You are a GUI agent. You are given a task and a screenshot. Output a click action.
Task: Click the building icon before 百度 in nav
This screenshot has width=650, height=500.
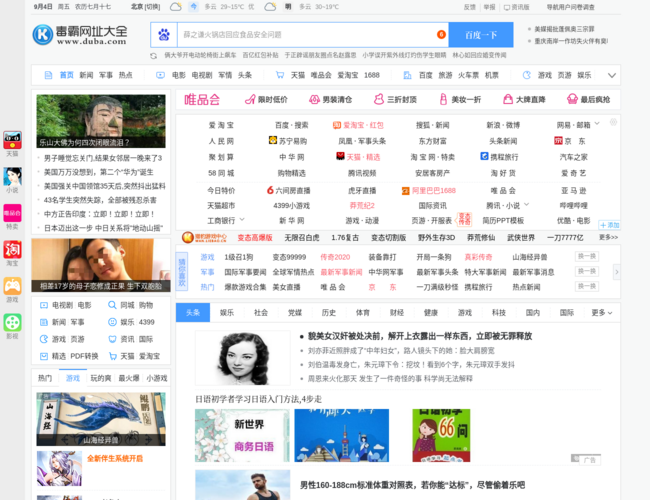[x=407, y=75]
